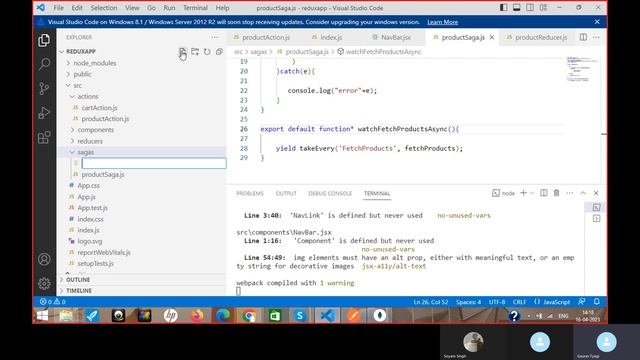Open Skype from the taskbar

point(300,316)
